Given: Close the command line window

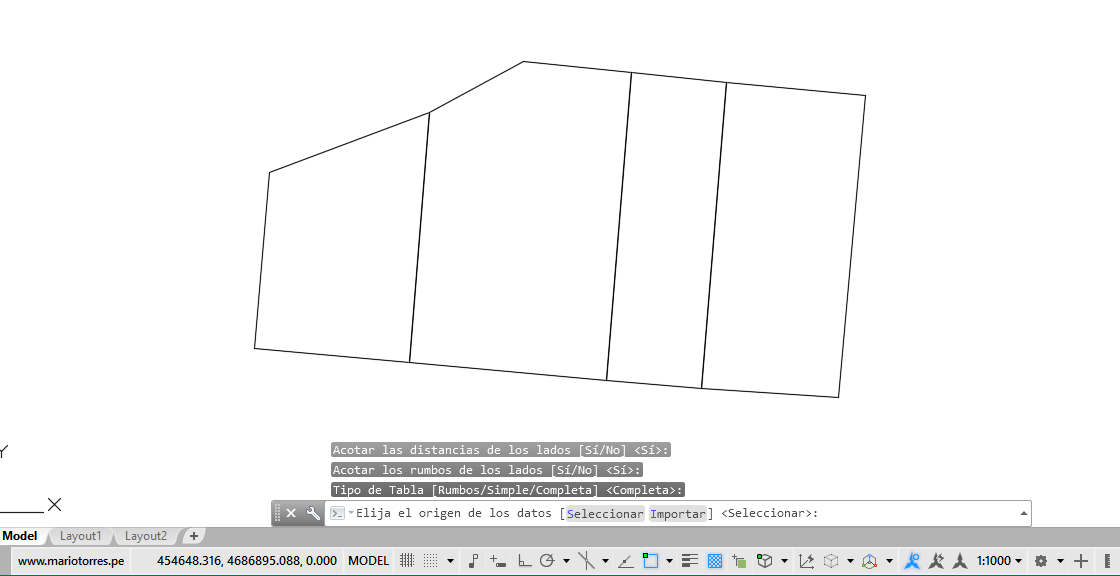Looking at the screenshot, I should (x=291, y=513).
